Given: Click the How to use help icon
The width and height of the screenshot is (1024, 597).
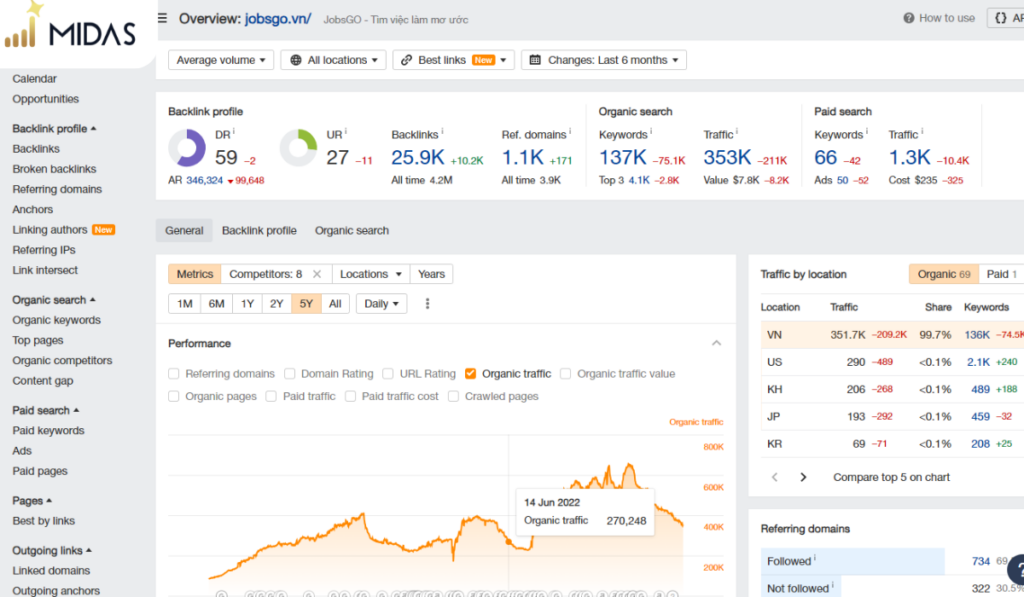Looking at the screenshot, I should (908, 18).
